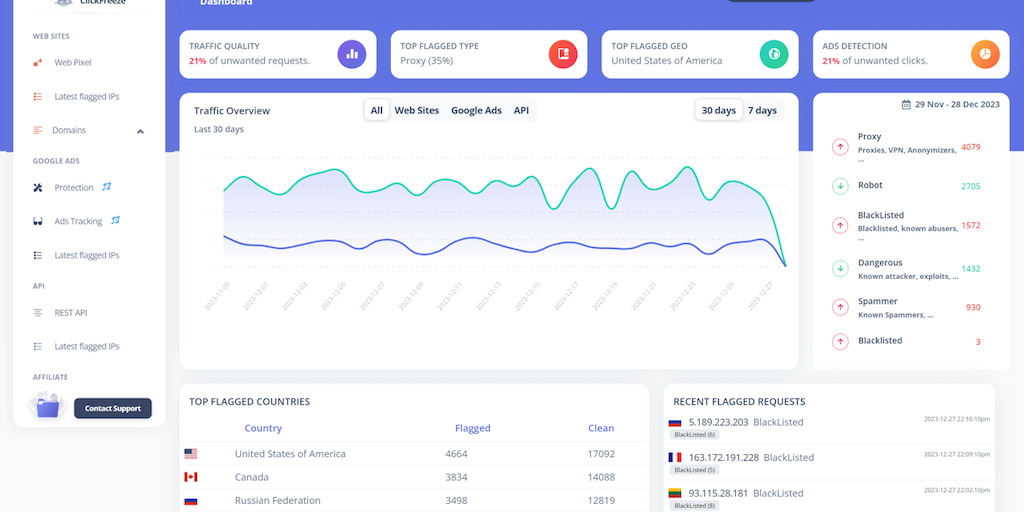Click the French flag beside 163.172.191.228
Viewport: 1024px width, 512px height.
pos(675,458)
